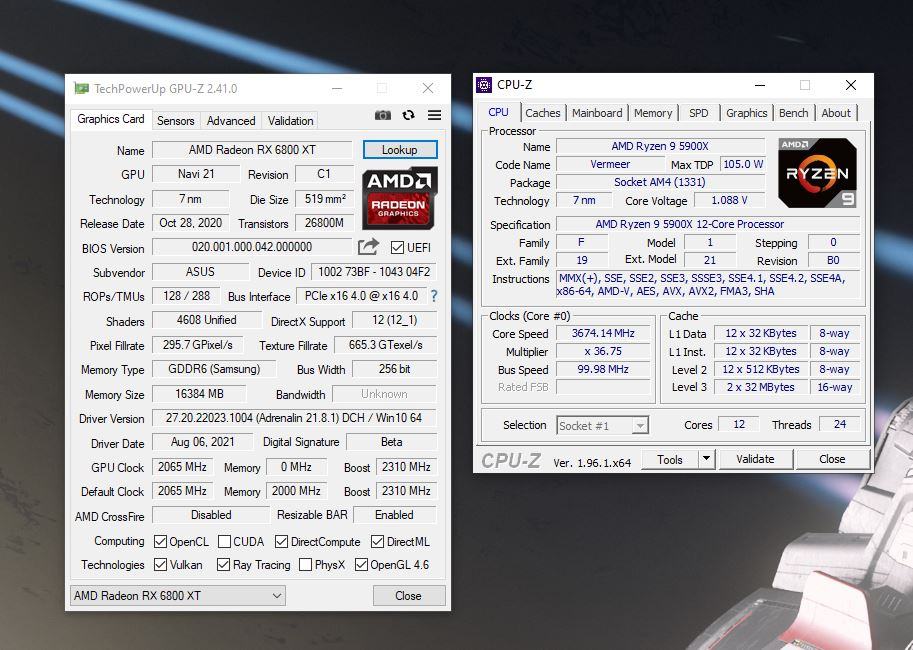Click the Memory Type value GDDR6 (Samsung)
The width and height of the screenshot is (913, 650).
coord(214,369)
